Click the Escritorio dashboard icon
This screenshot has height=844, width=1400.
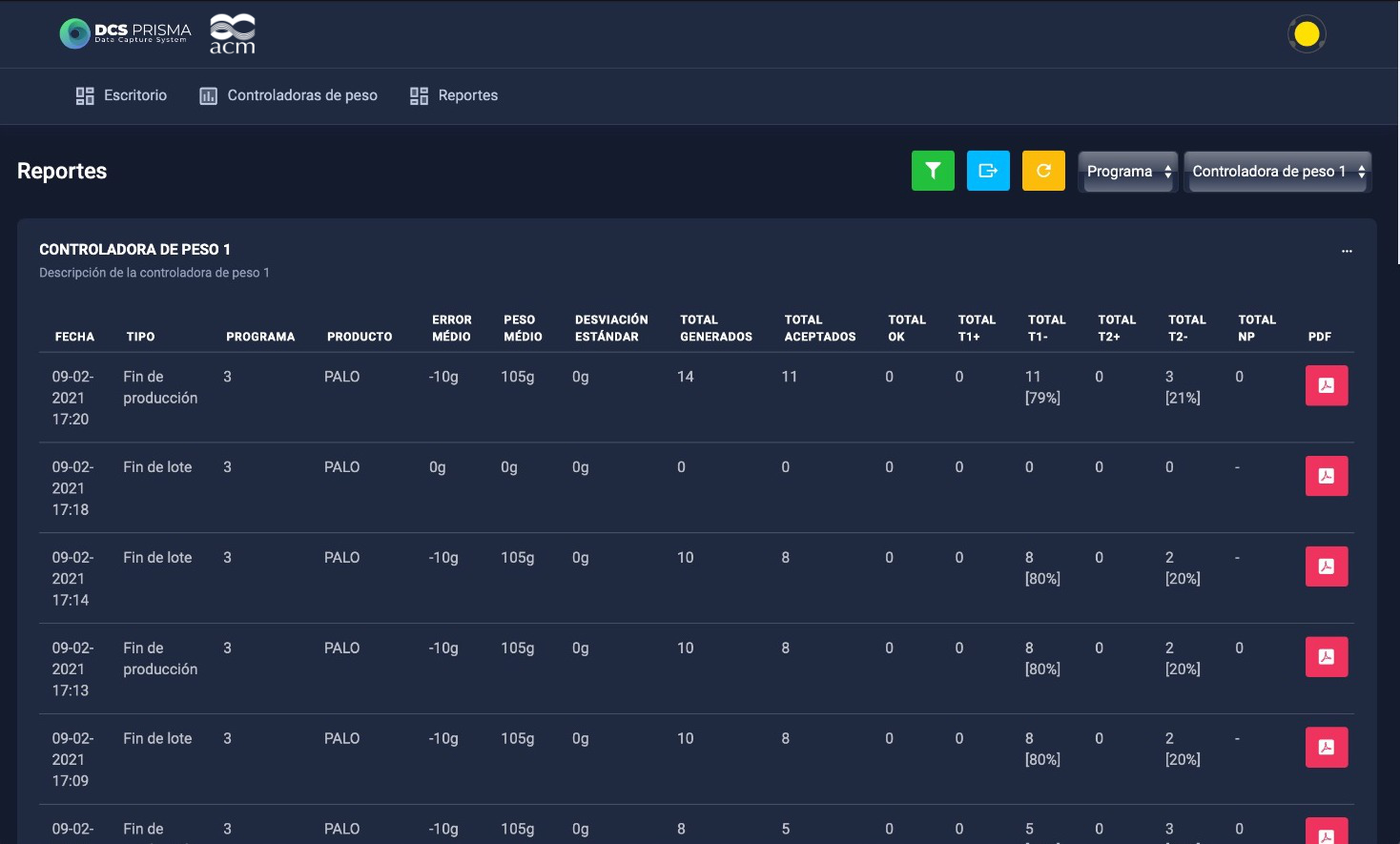click(x=85, y=95)
